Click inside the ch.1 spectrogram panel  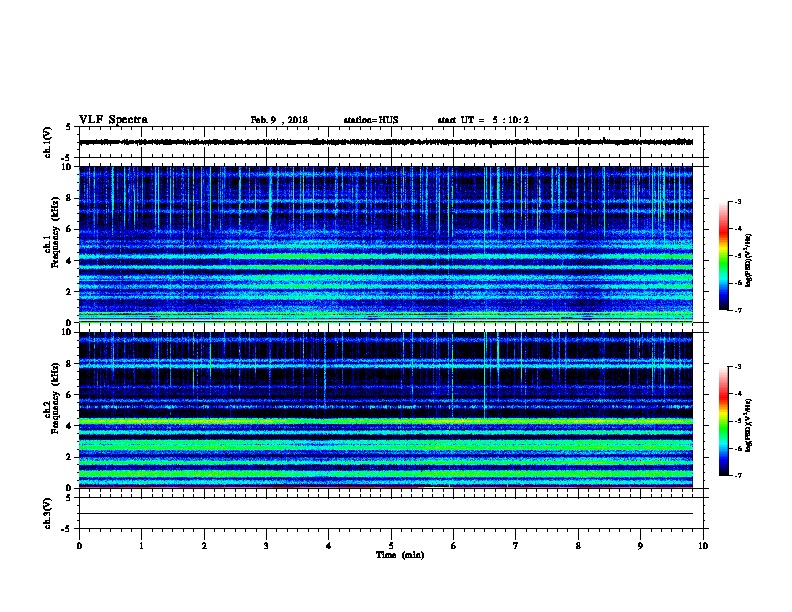click(x=386, y=244)
